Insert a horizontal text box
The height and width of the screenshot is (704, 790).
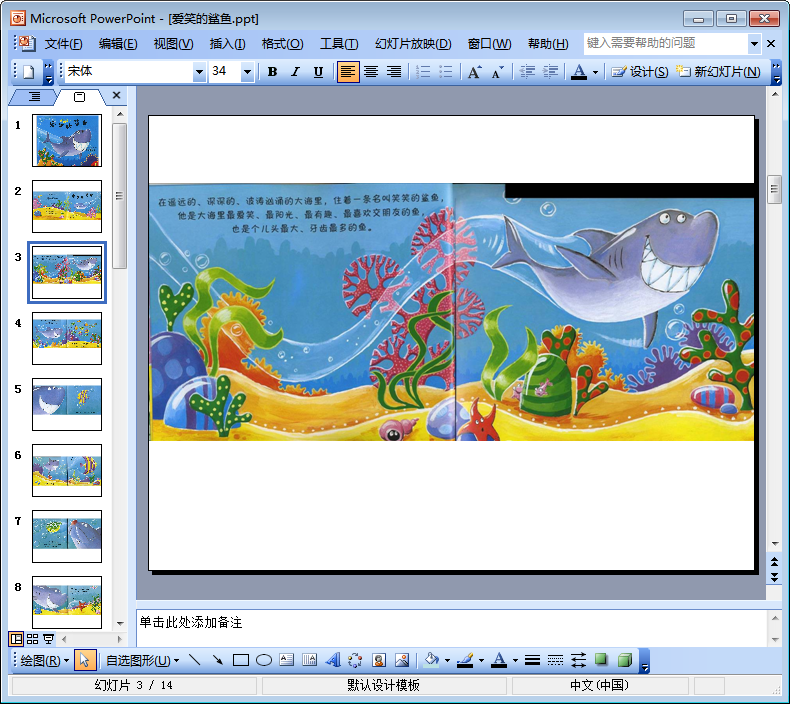(x=287, y=660)
